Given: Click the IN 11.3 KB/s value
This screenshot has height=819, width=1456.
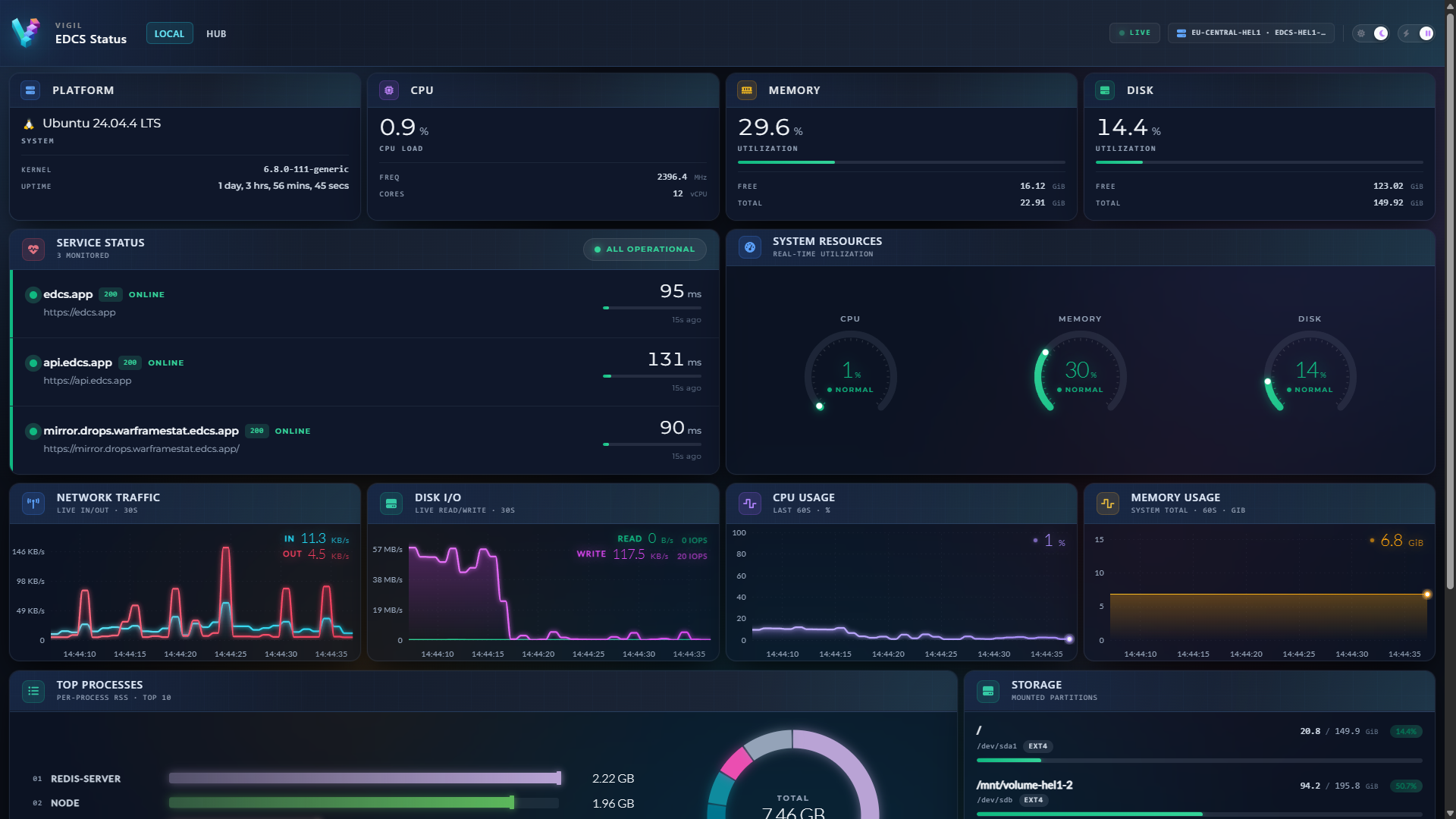Looking at the screenshot, I should (x=316, y=538).
